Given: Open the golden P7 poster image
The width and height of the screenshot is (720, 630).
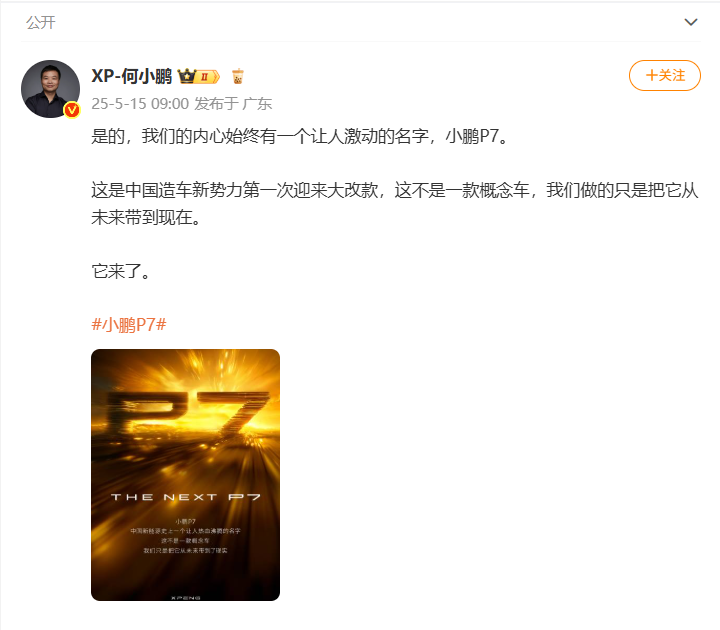Looking at the screenshot, I should 186,475.
